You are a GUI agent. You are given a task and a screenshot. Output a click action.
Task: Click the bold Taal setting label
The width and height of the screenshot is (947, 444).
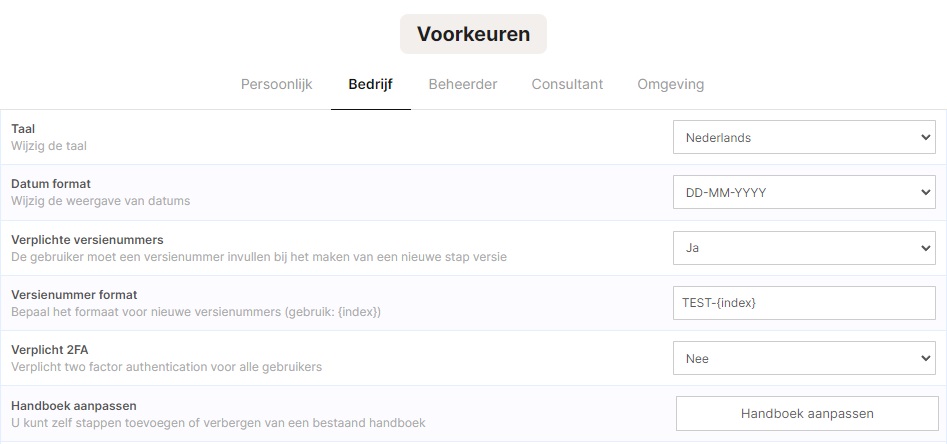click(23, 129)
